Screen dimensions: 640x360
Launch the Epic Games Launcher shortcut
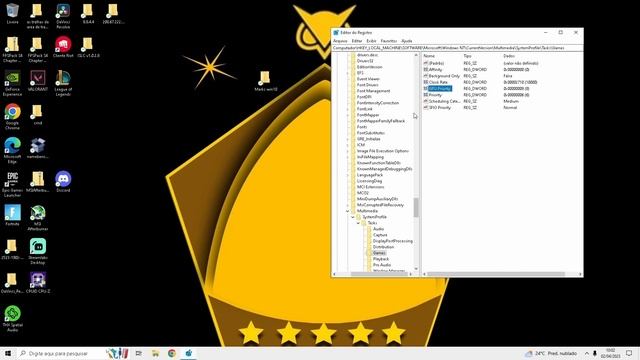point(12,184)
